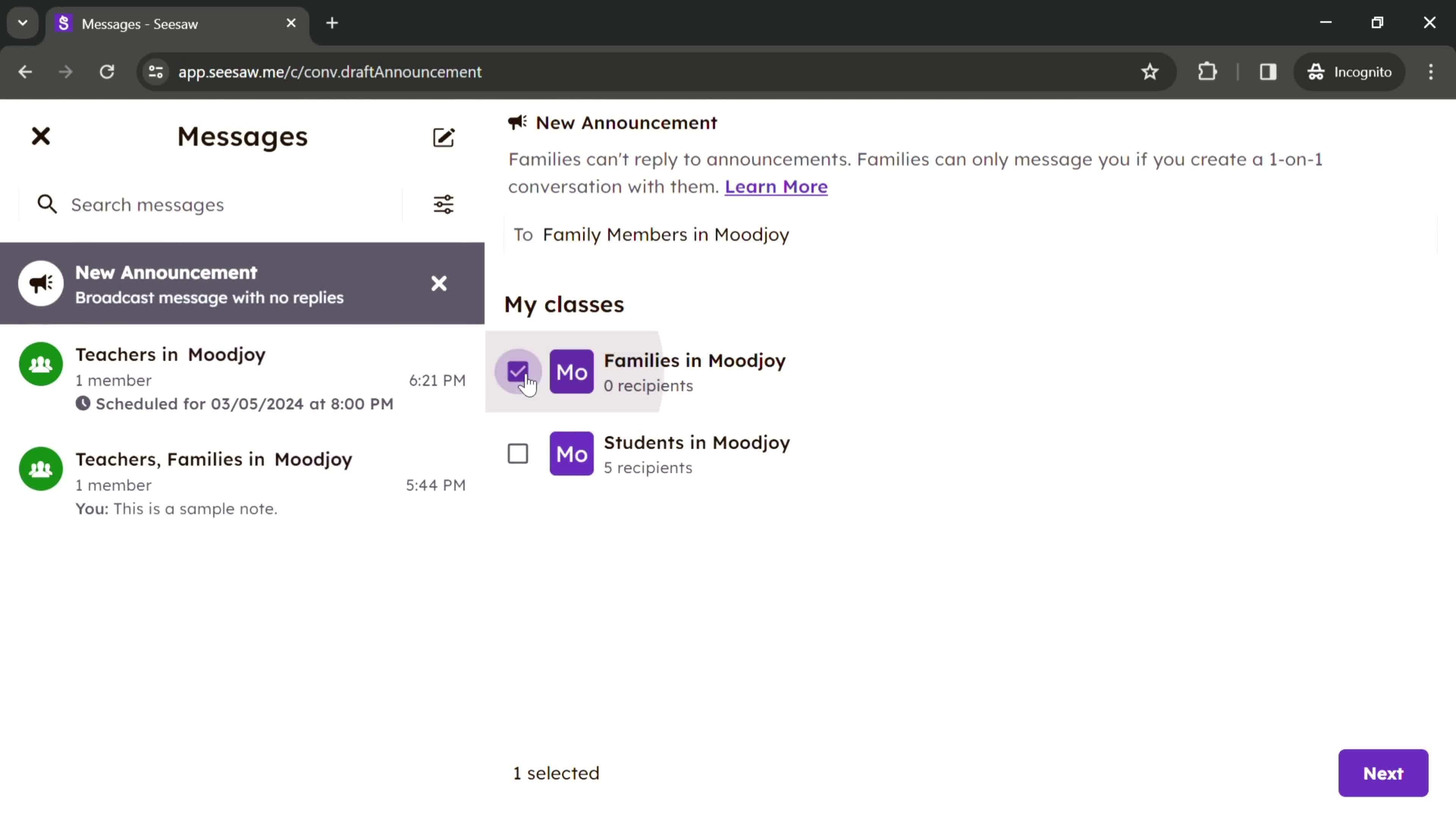This screenshot has height=819, width=1456.
Task: Expand the My Classes section
Action: 563,304
